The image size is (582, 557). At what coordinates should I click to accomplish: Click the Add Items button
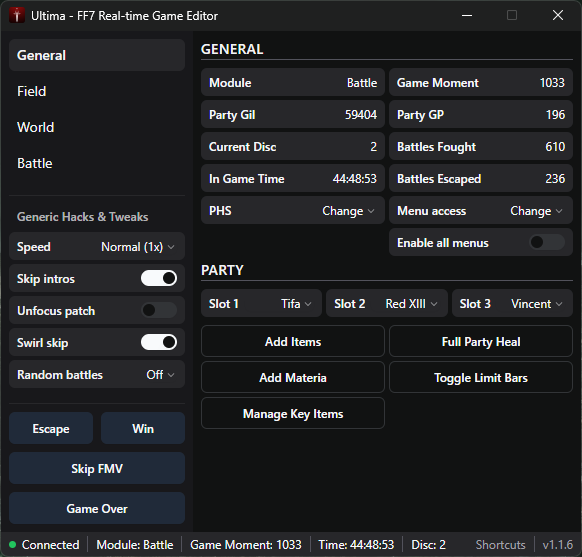(293, 341)
